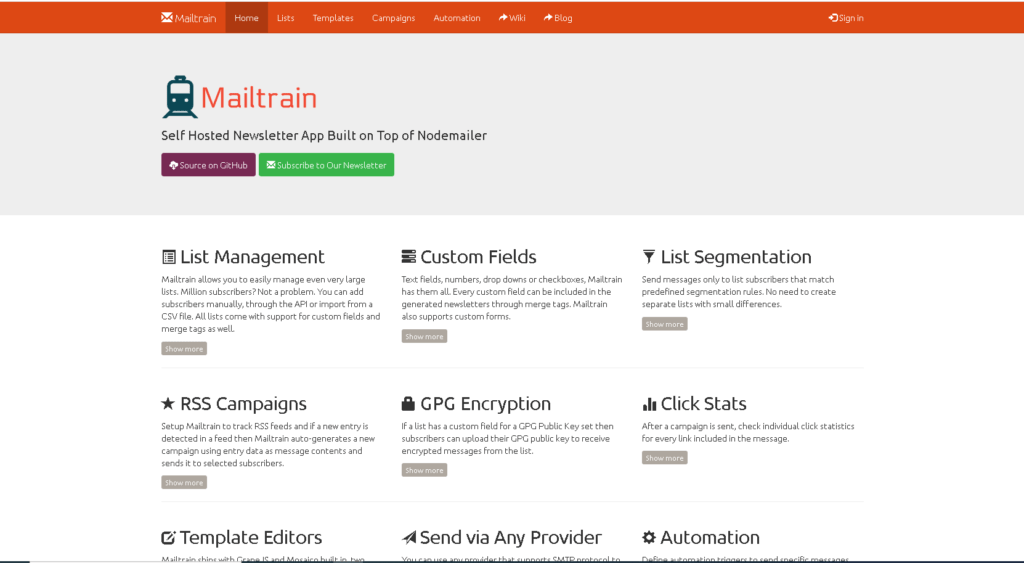Click the Wiki share arrow icon
Screen dimensions: 1024x563
[503, 18]
